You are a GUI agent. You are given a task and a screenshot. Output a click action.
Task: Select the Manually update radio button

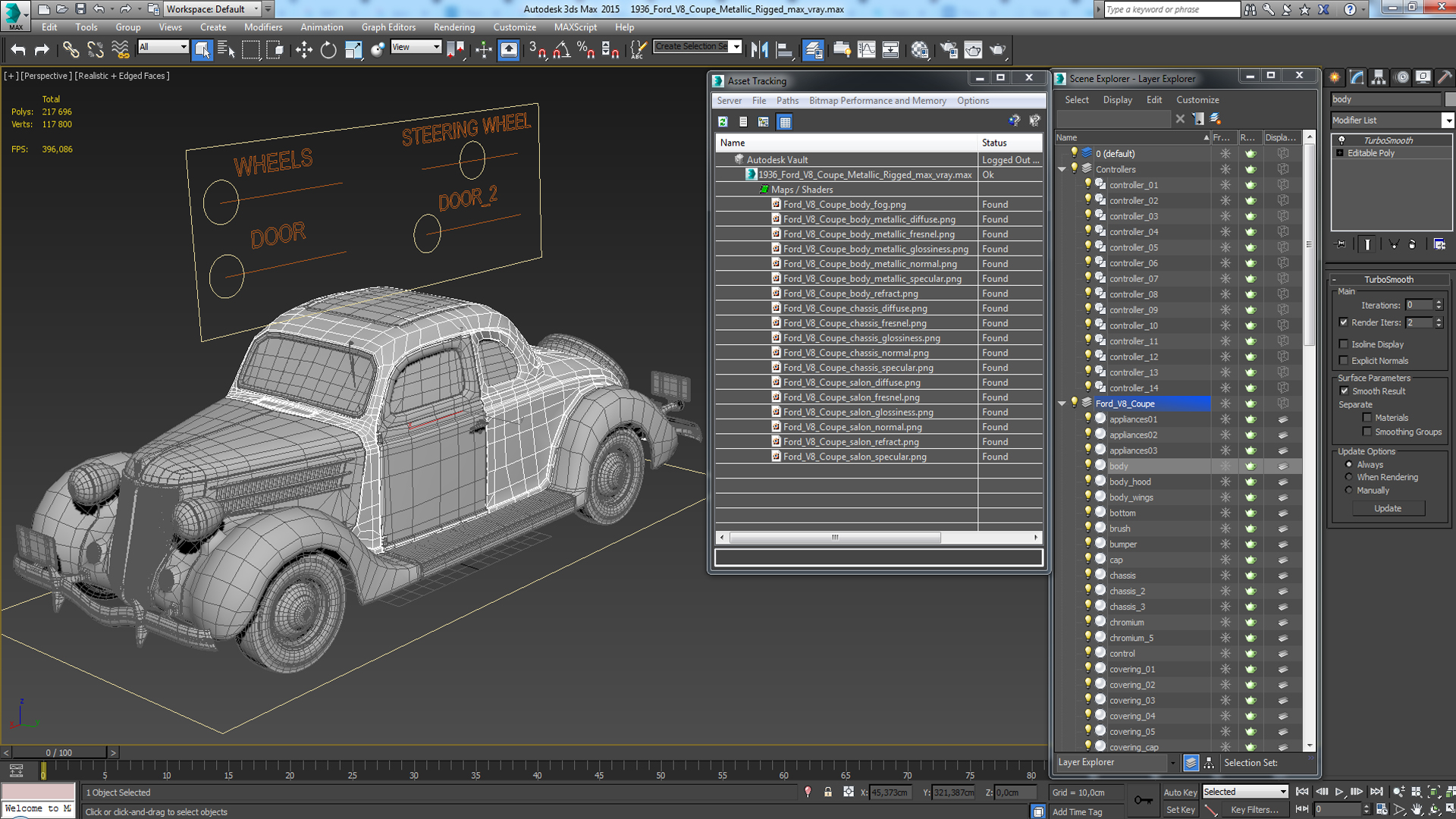(1349, 491)
